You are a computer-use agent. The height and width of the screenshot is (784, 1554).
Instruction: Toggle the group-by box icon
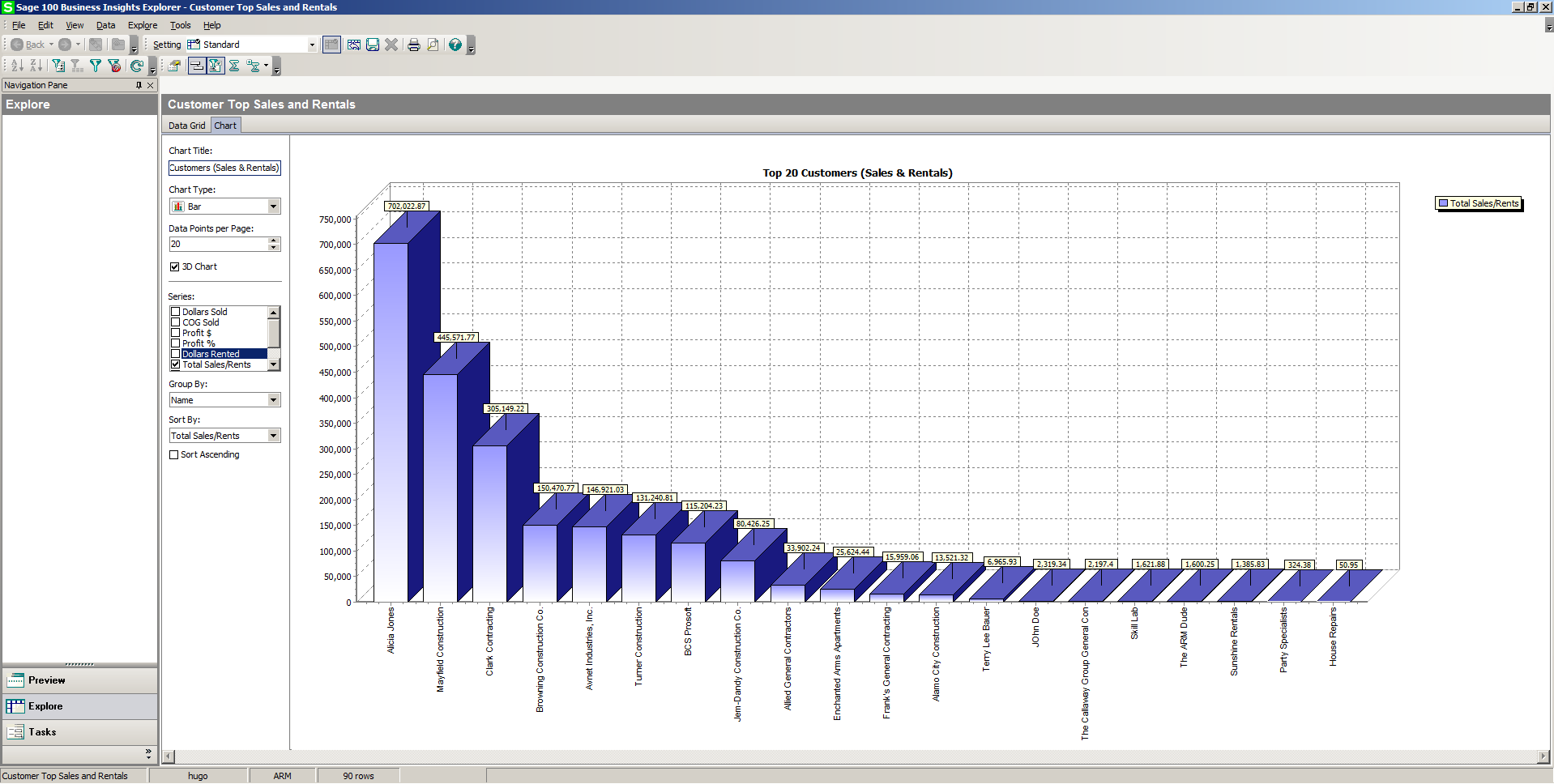196,66
